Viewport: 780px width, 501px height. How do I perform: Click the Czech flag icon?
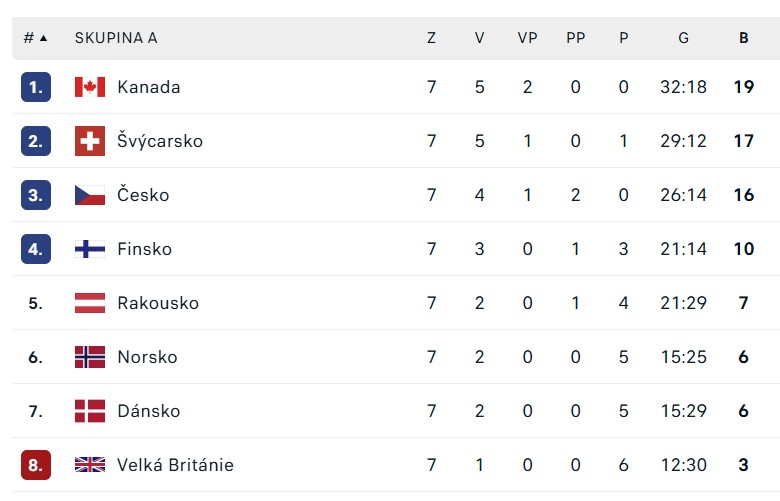click(90, 195)
